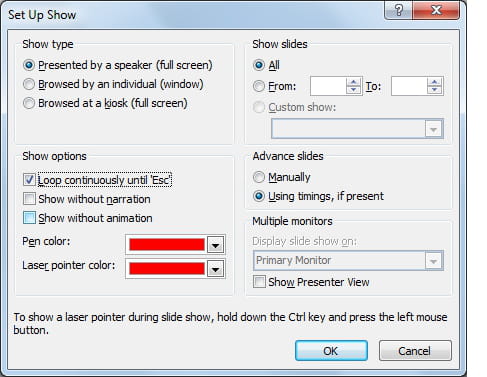Decrease the From slide number with down arrow
Image resolution: width=487 pixels, height=377 pixels.
(353, 90)
